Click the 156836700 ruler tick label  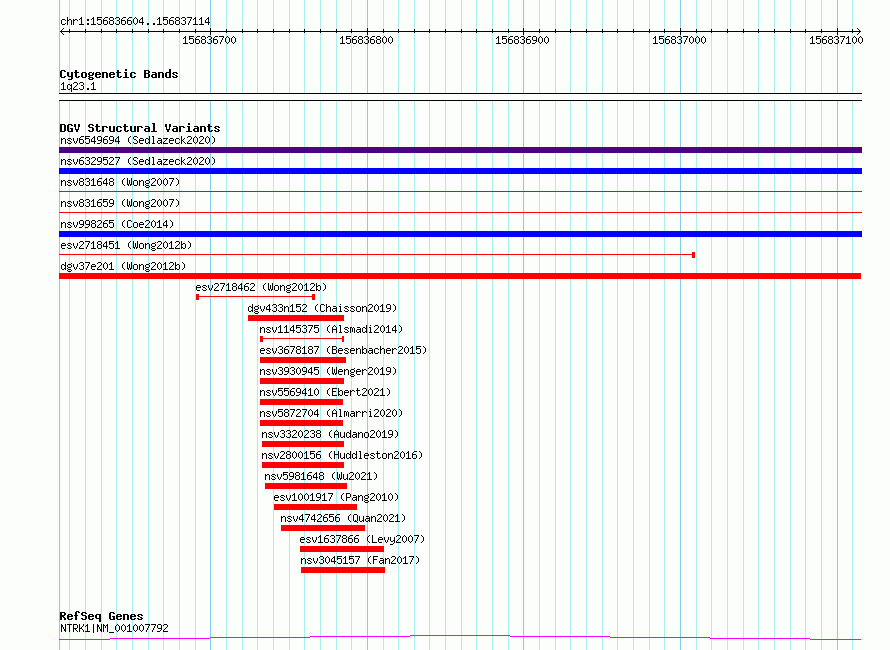click(x=209, y=40)
